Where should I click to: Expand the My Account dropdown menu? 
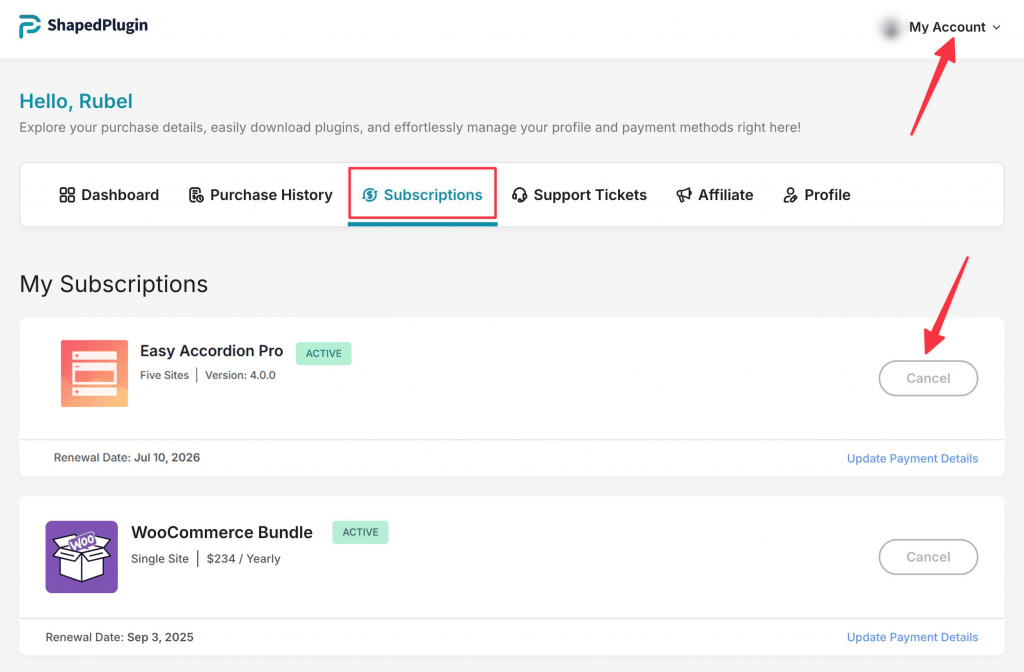click(946, 28)
